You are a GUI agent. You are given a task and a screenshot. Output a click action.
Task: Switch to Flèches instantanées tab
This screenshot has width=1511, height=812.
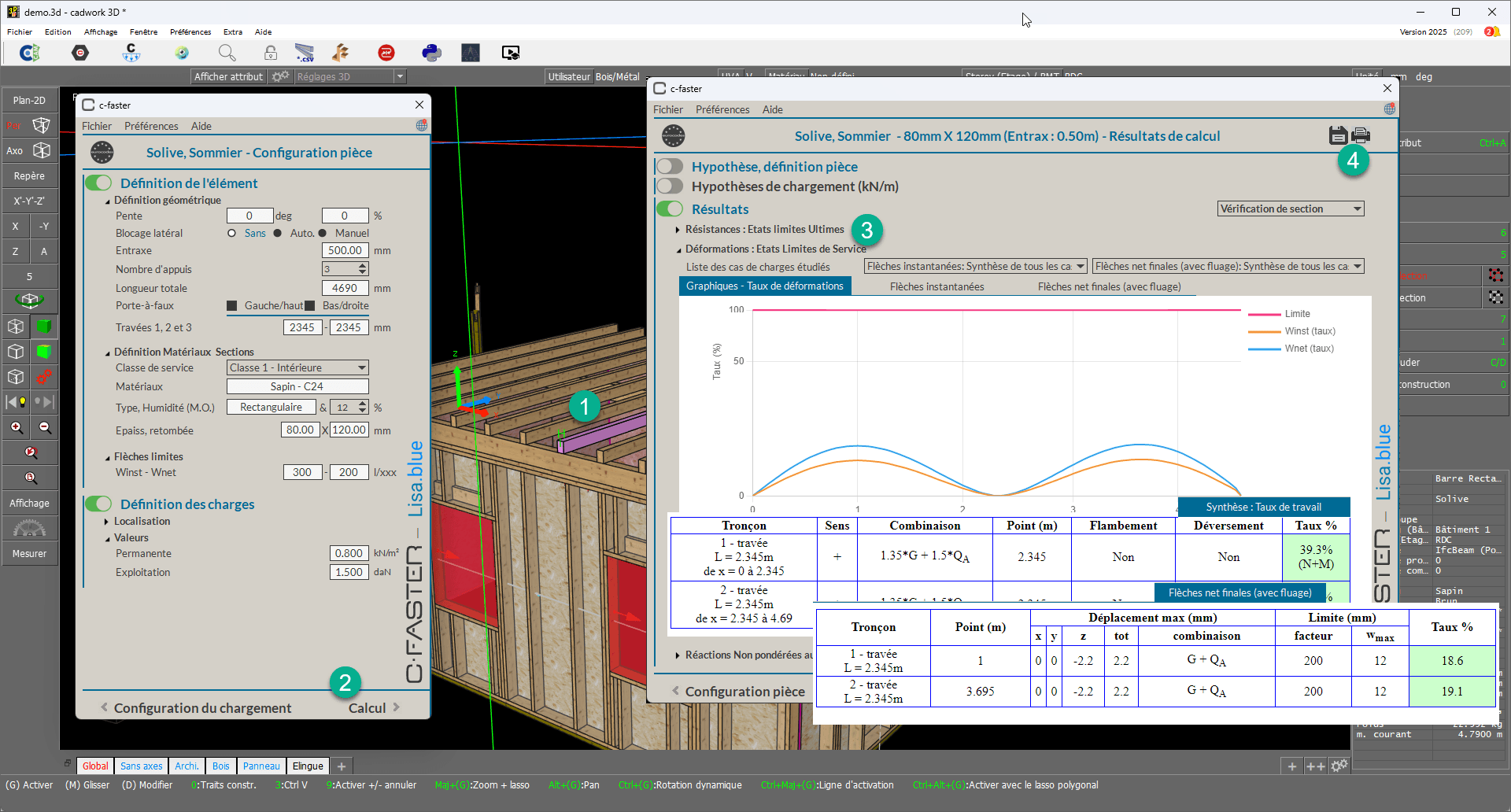click(x=937, y=286)
